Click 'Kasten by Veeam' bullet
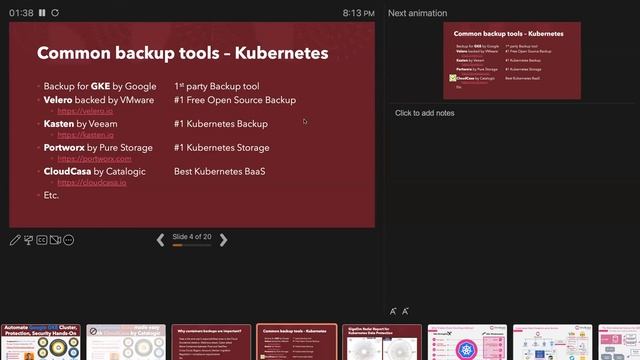This screenshot has width=640, height=360. click(80, 124)
